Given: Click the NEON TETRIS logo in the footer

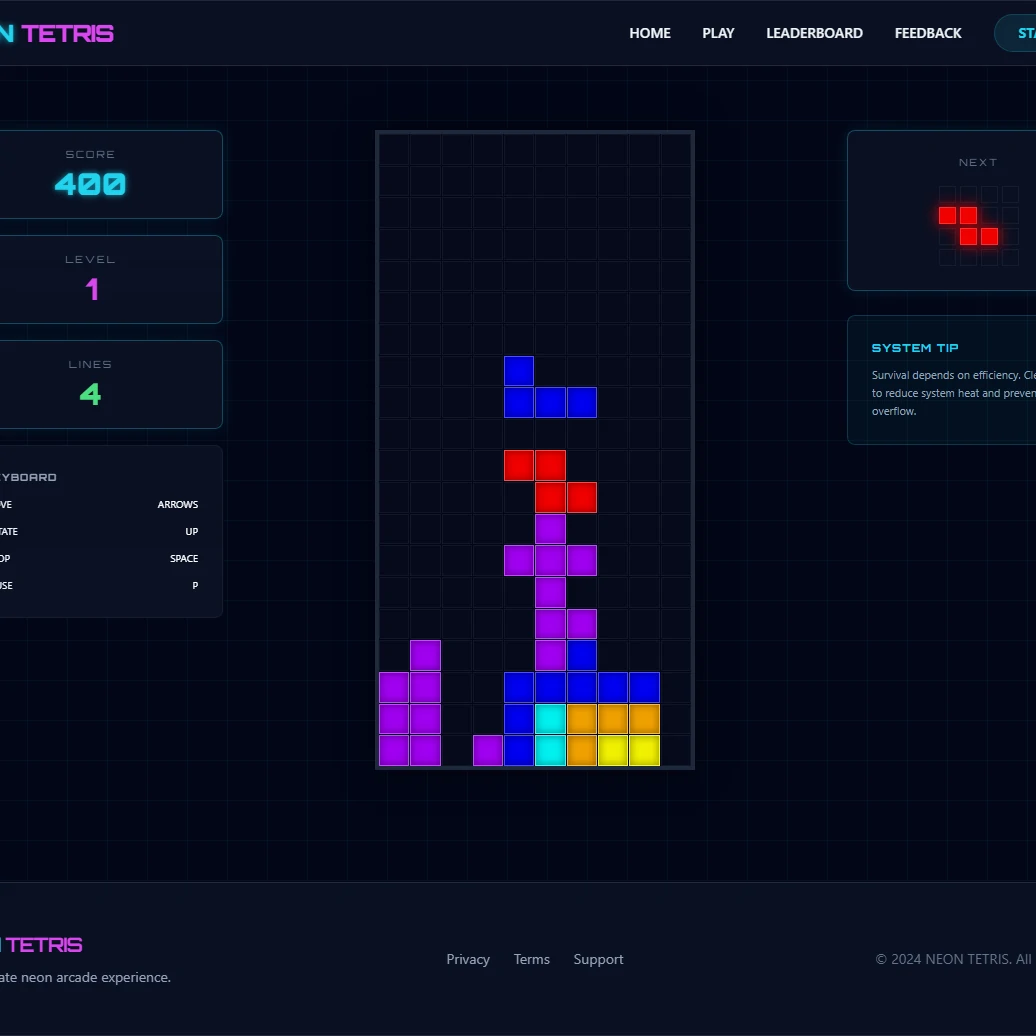Looking at the screenshot, I should [x=42, y=944].
